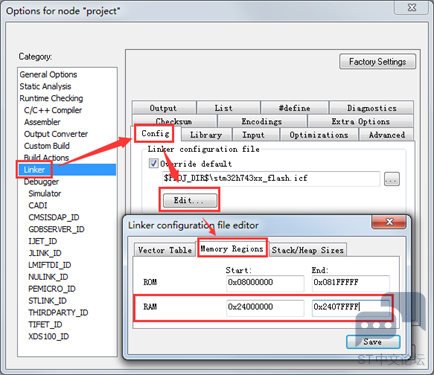Viewport: 434px width, 375px height.
Task: Select Build Actions category
Action: click(x=46, y=158)
